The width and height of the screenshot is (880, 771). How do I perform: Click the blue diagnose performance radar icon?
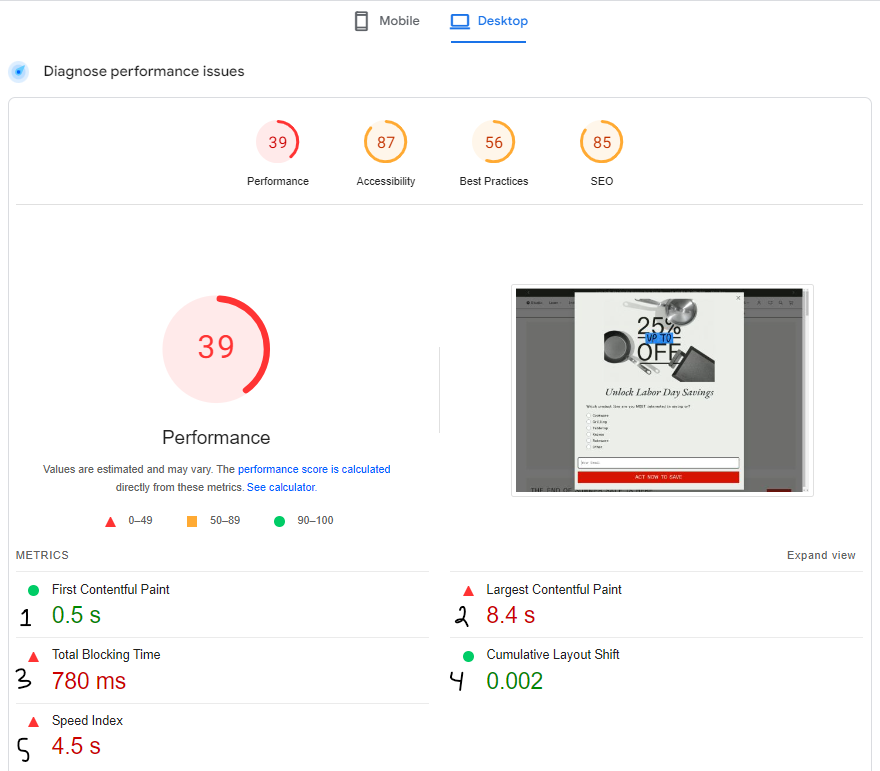point(19,72)
